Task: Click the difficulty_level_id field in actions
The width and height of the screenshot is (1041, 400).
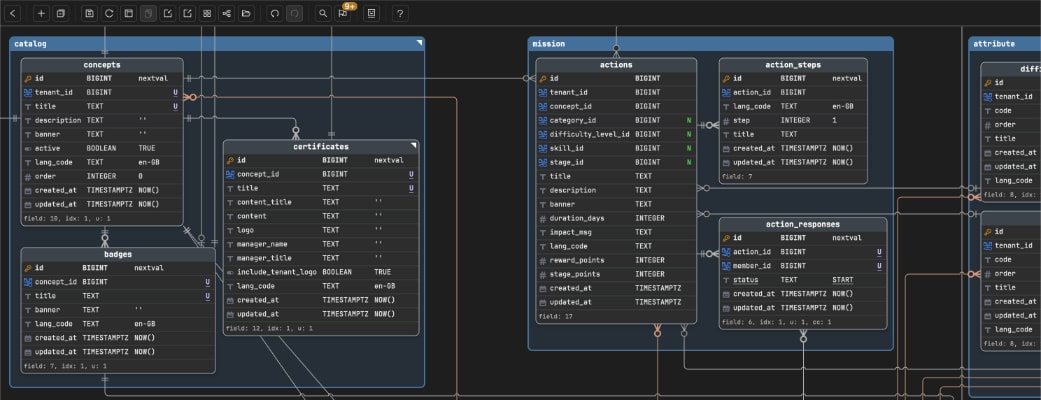Action: point(616,134)
